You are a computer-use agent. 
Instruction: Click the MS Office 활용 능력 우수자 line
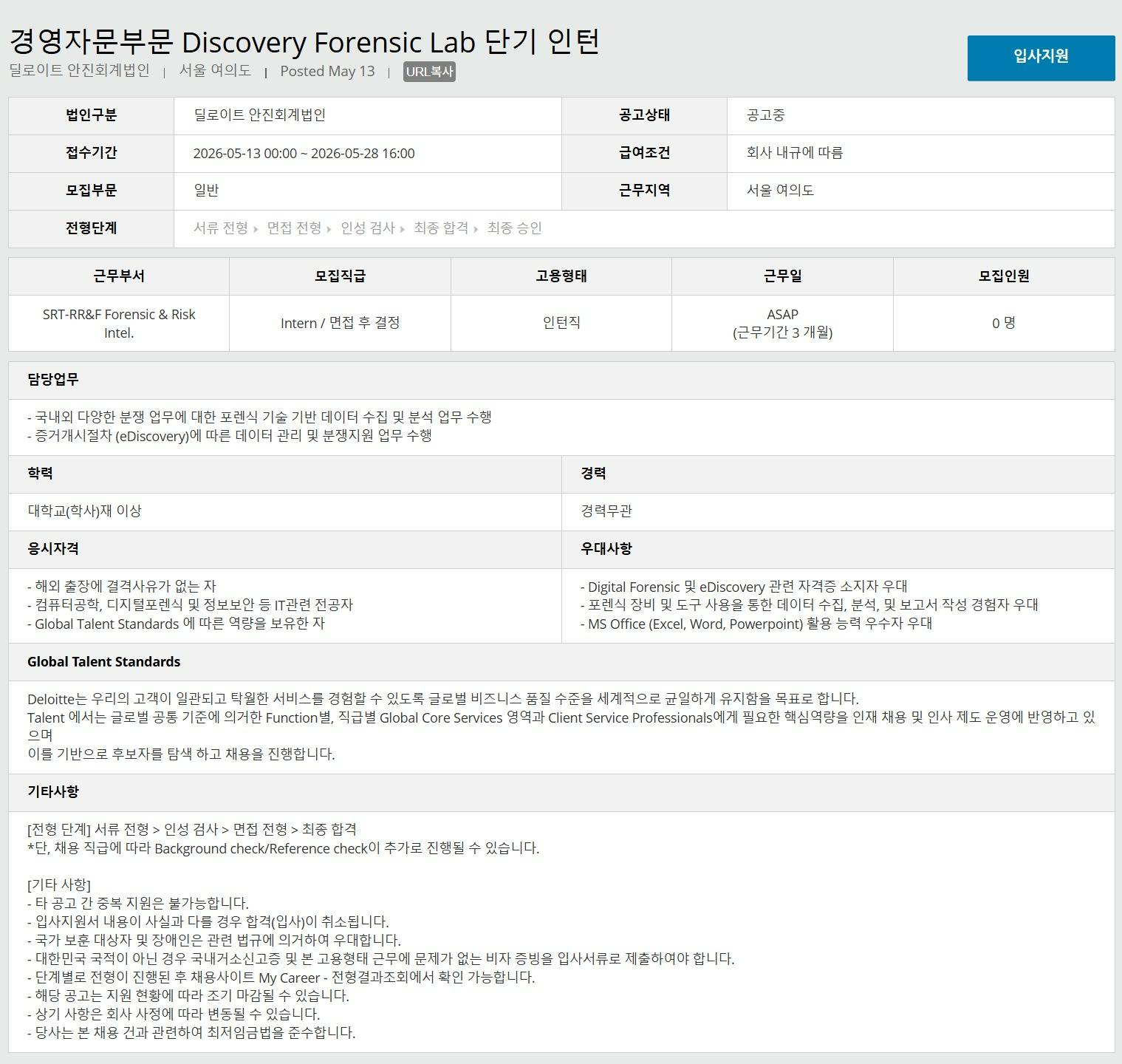coord(756,624)
